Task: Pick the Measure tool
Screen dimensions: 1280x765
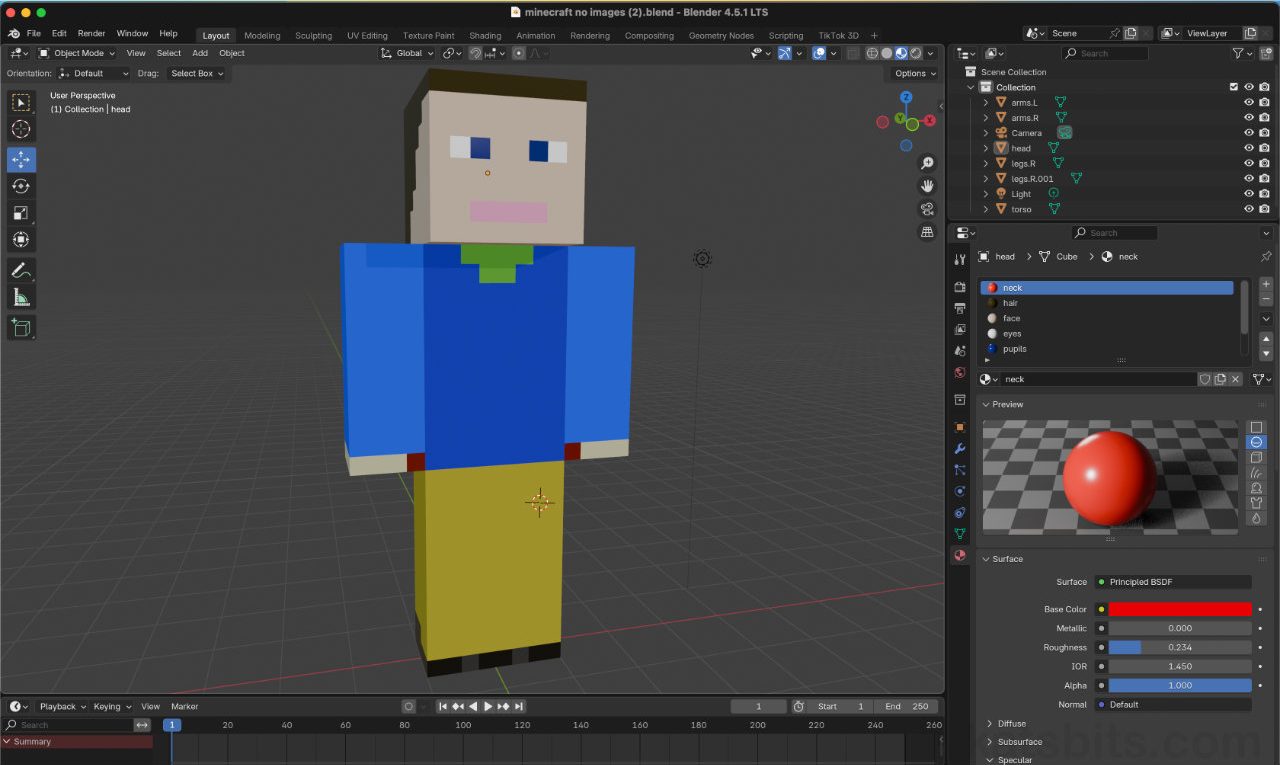Action: 21,297
